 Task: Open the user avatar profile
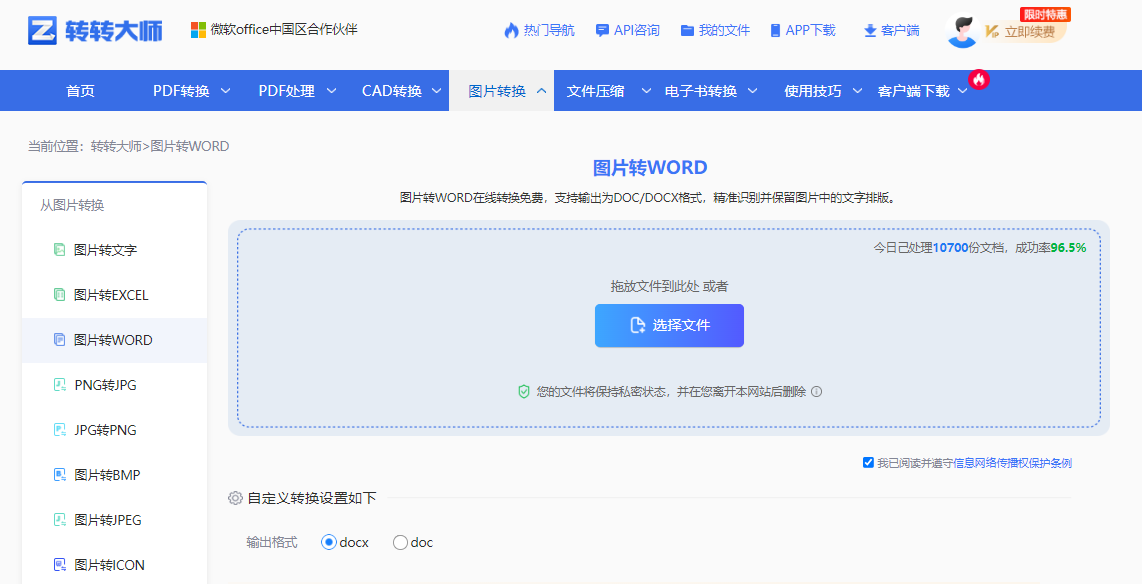coord(961,31)
